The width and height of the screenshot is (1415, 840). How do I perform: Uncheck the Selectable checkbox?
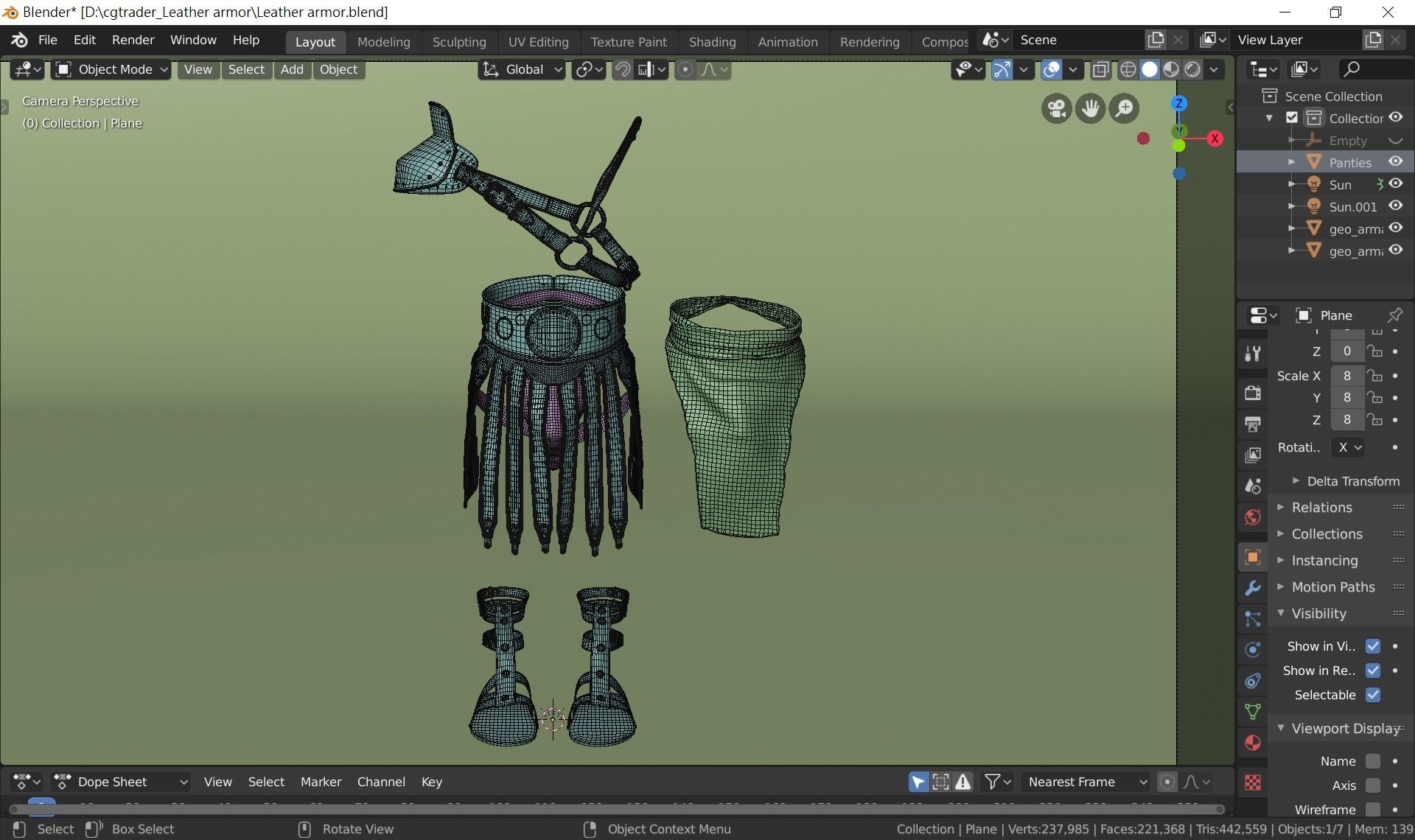(1373, 695)
